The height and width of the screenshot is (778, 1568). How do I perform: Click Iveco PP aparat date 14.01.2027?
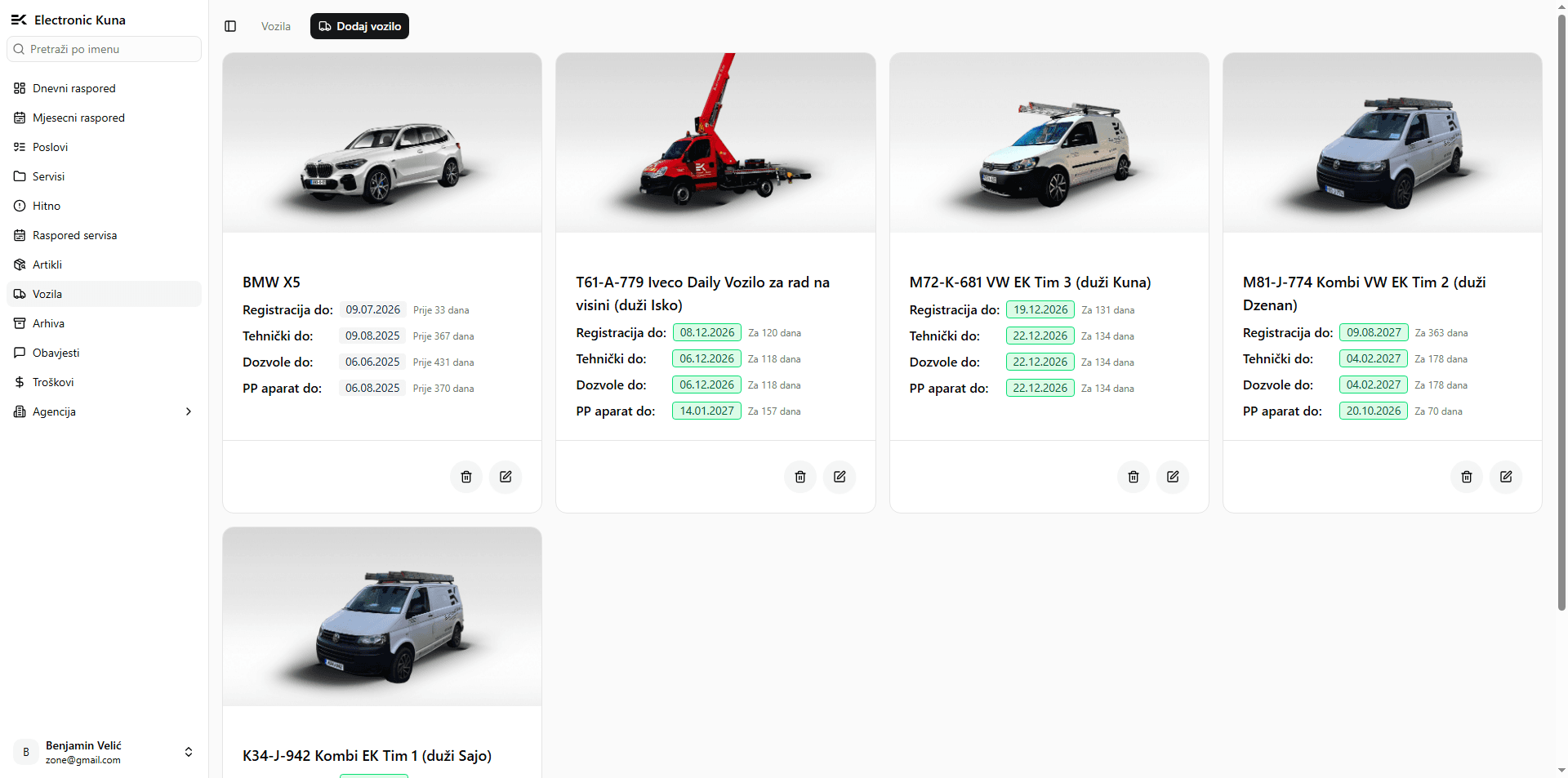click(x=706, y=411)
